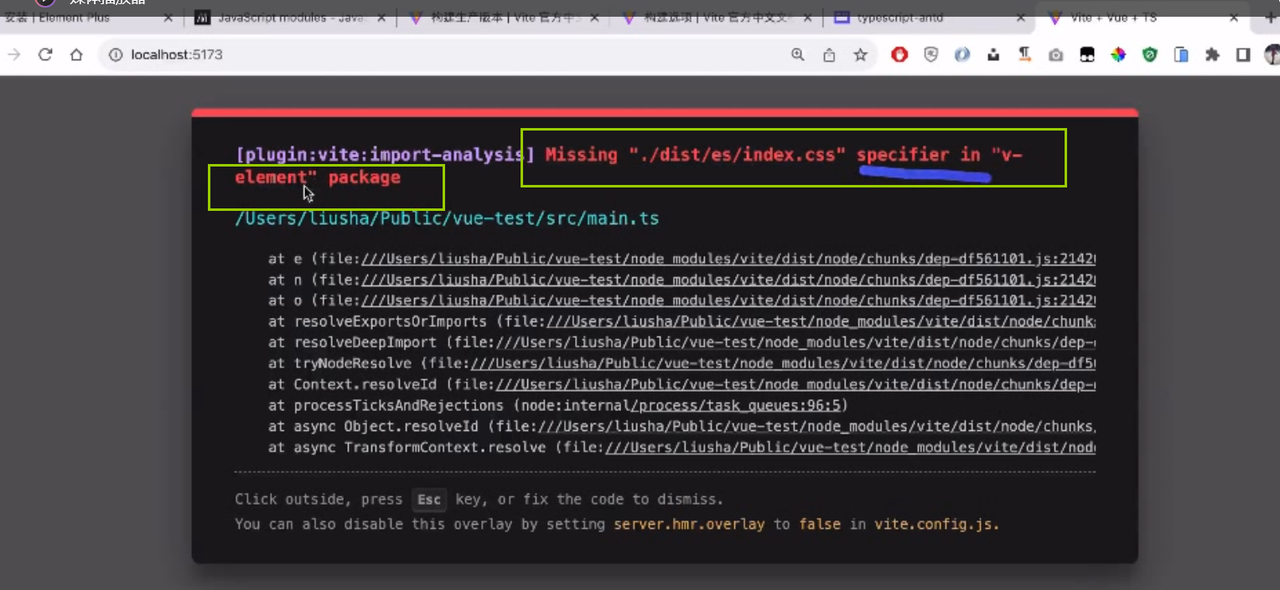The width and height of the screenshot is (1280, 590).
Task: Open the AdBlock extension
Action: 899,54
